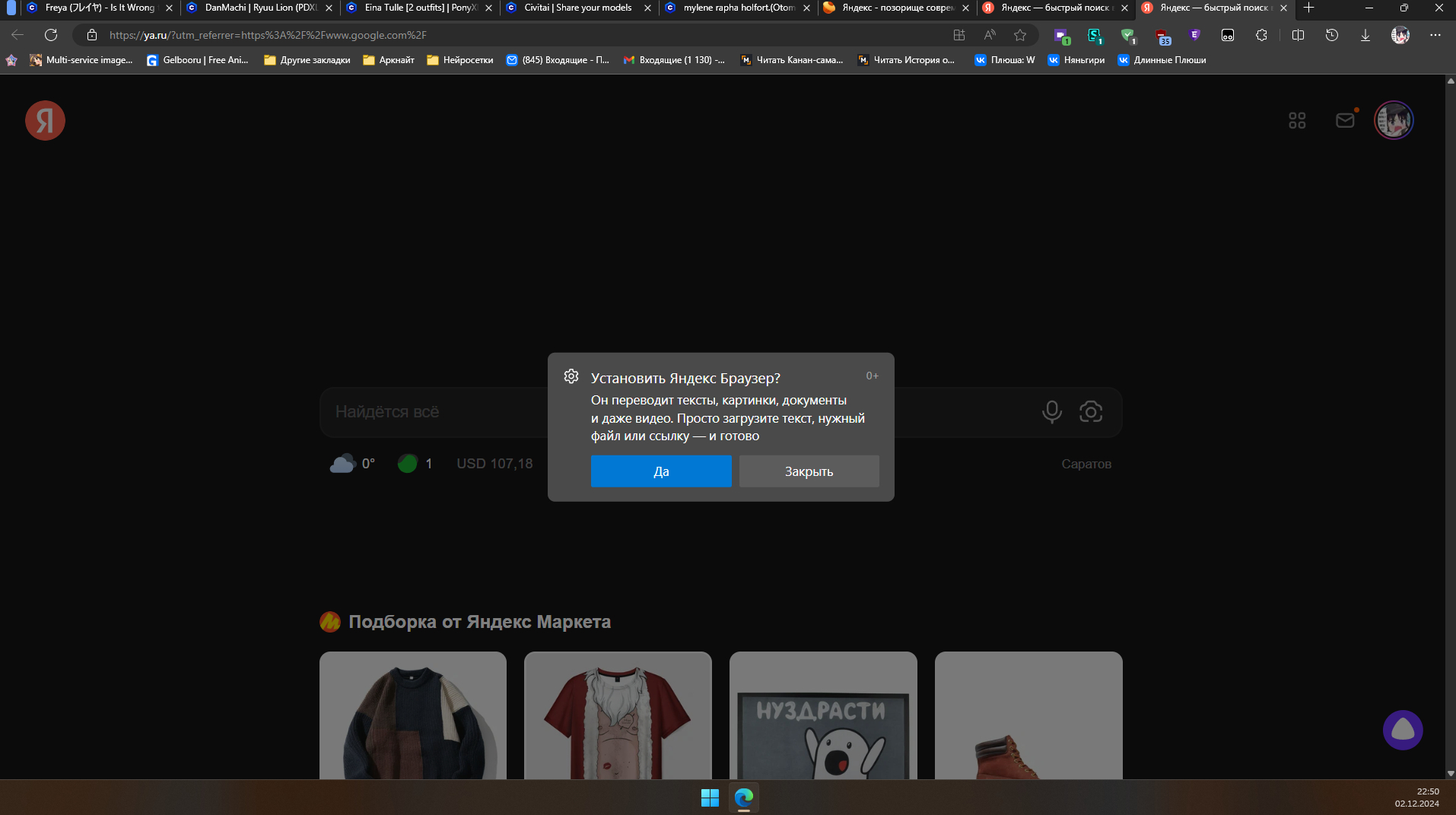Expand the Аркнайт bookmark folder

coord(389,60)
